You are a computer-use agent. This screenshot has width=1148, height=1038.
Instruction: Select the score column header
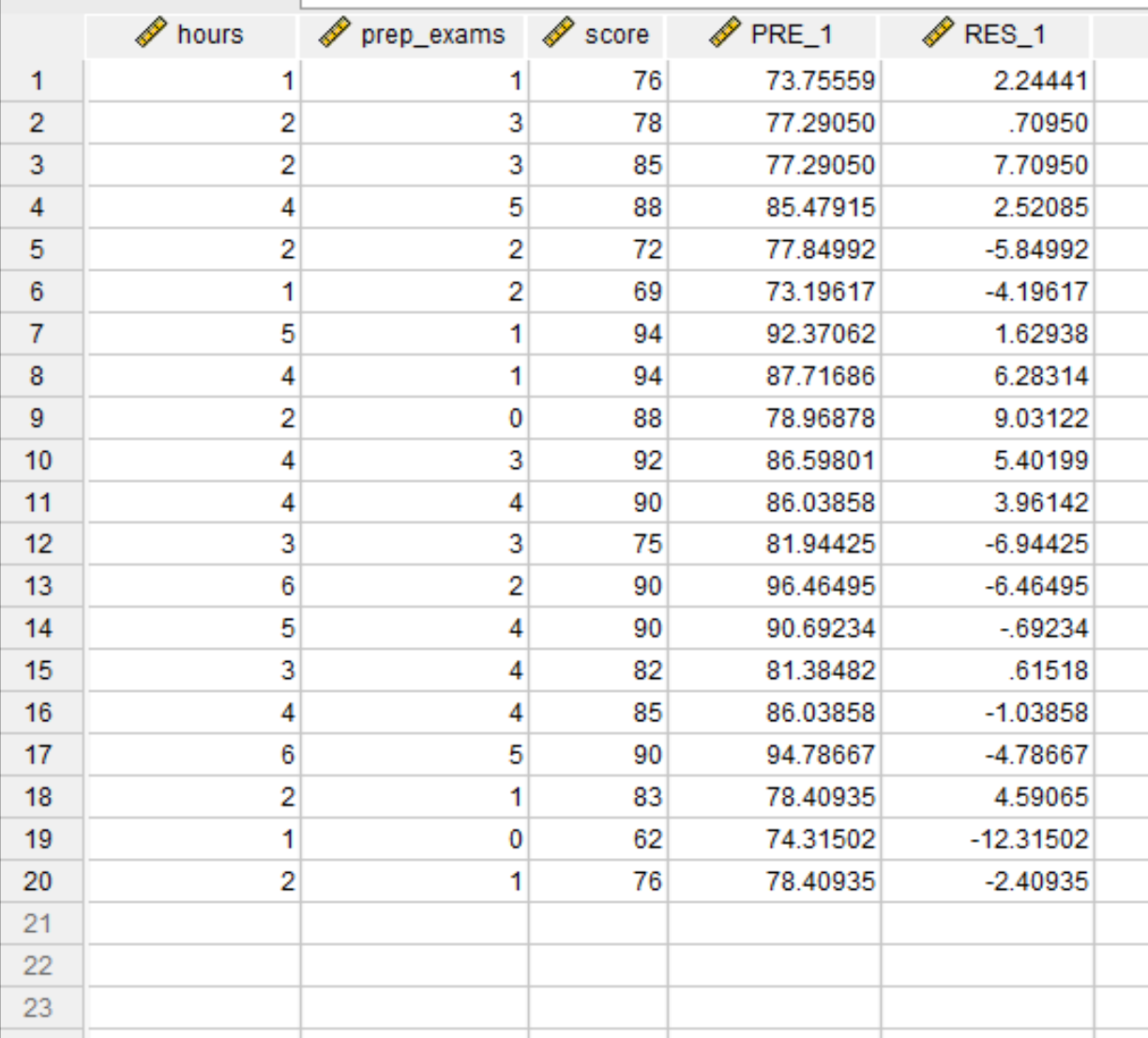coord(597,36)
